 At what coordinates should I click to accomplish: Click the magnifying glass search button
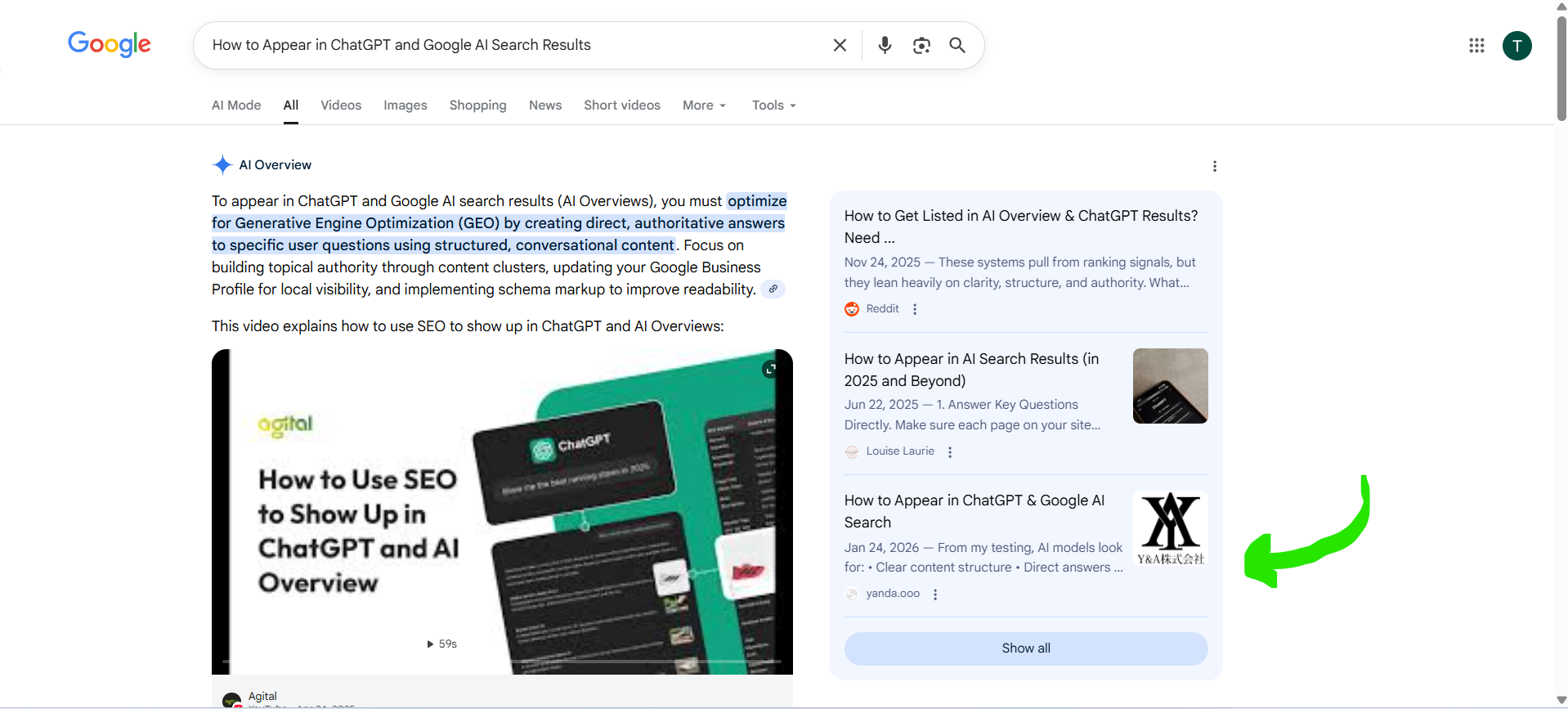(957, 45)
